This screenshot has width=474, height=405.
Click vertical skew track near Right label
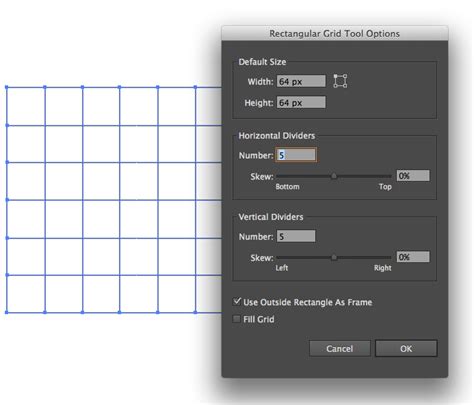[x=383, y=257]
